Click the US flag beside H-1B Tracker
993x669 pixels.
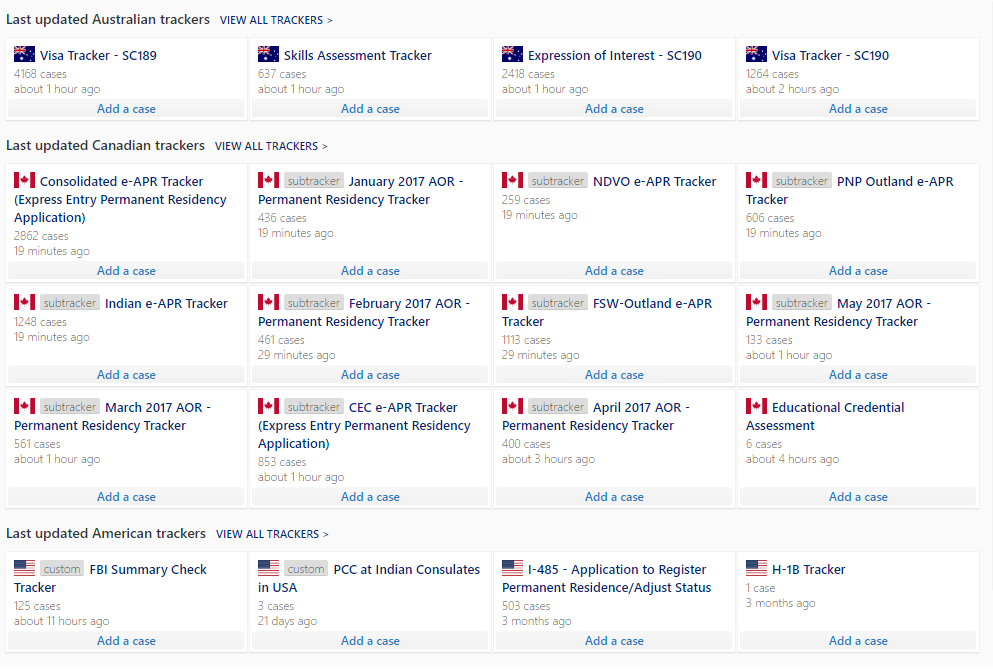[x=756, y=568]
